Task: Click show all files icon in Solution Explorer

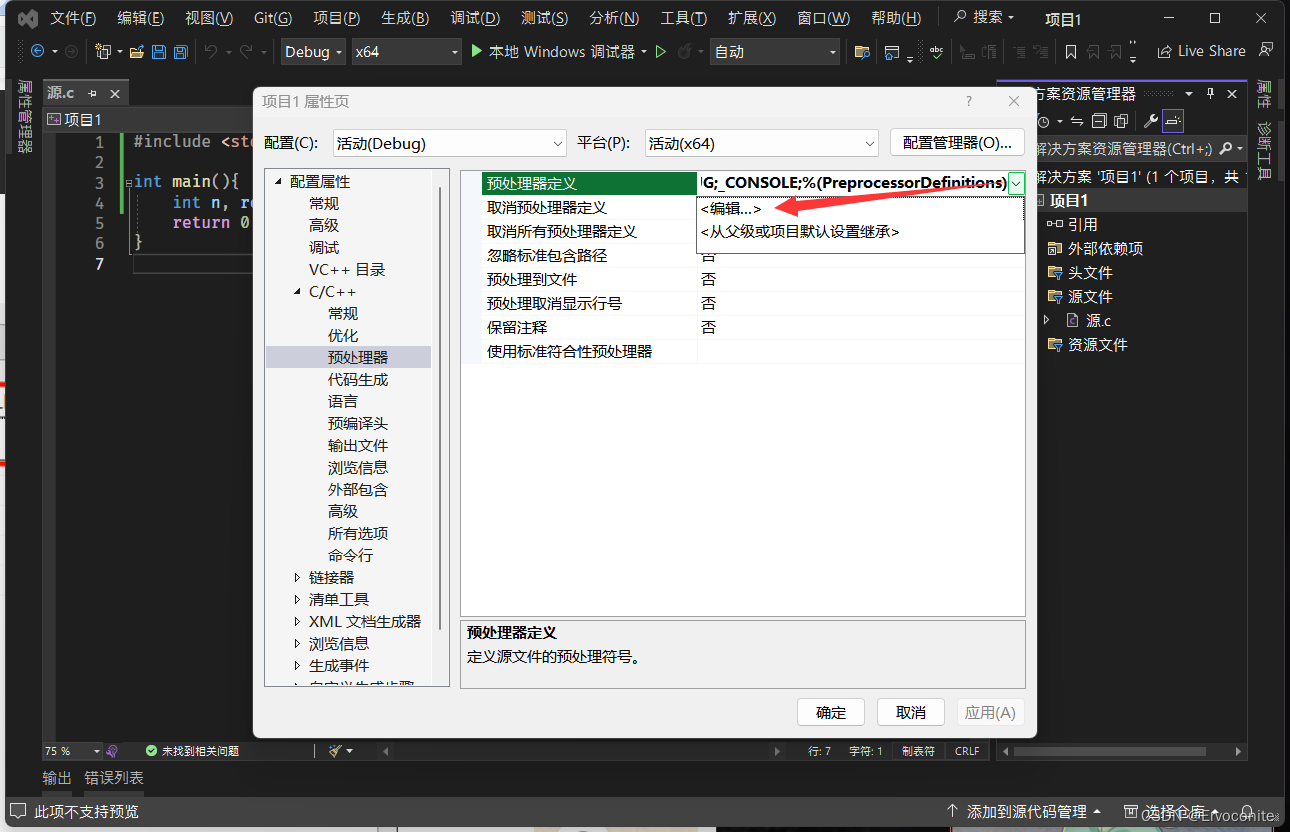Action: point(1121,121)
